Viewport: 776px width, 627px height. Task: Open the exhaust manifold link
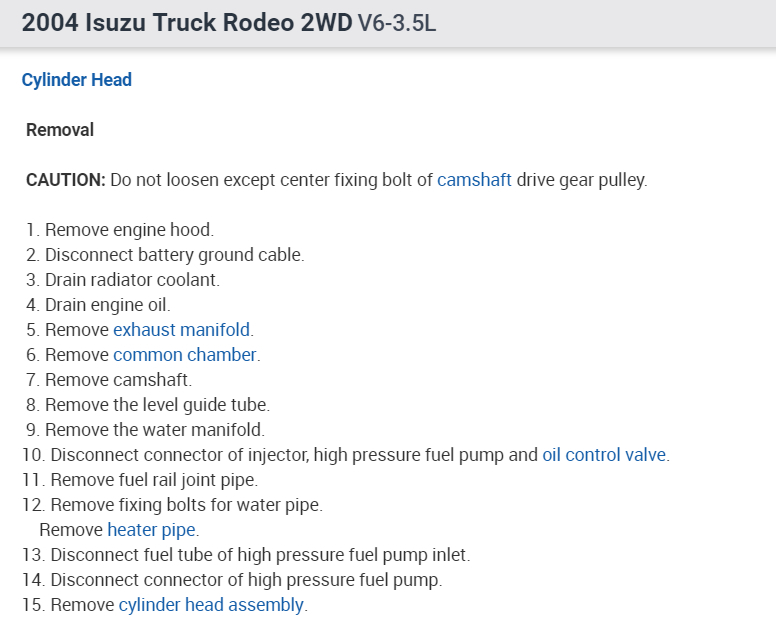[x=182, y=330]
